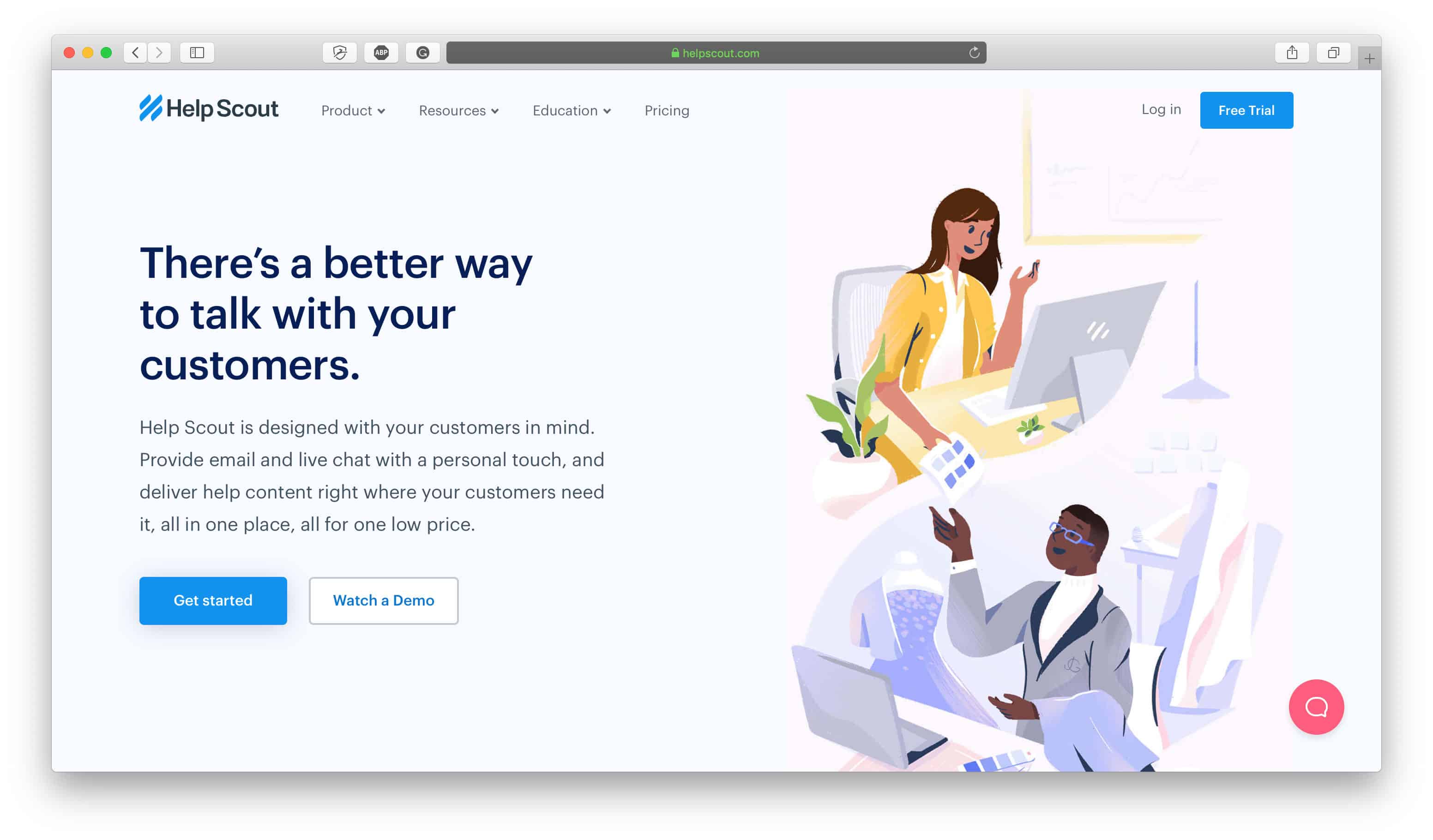Click the Get started button
The height and width of the screenshot is (840, 1433).
[x=213, y=600]
